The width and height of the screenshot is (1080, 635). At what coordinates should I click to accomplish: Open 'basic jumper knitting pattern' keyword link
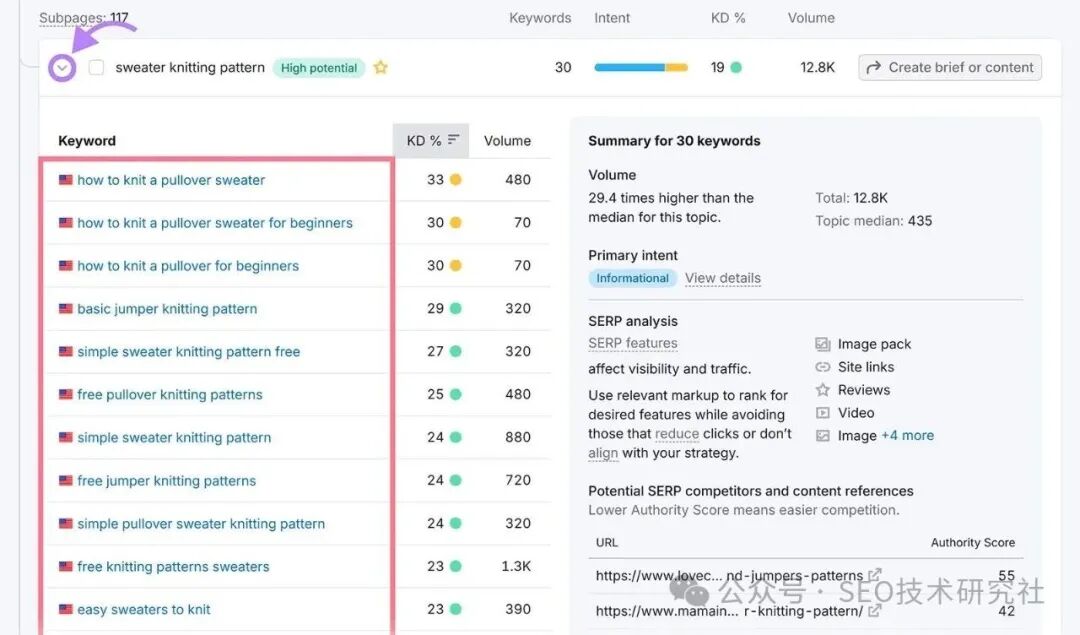pos(167,309)
